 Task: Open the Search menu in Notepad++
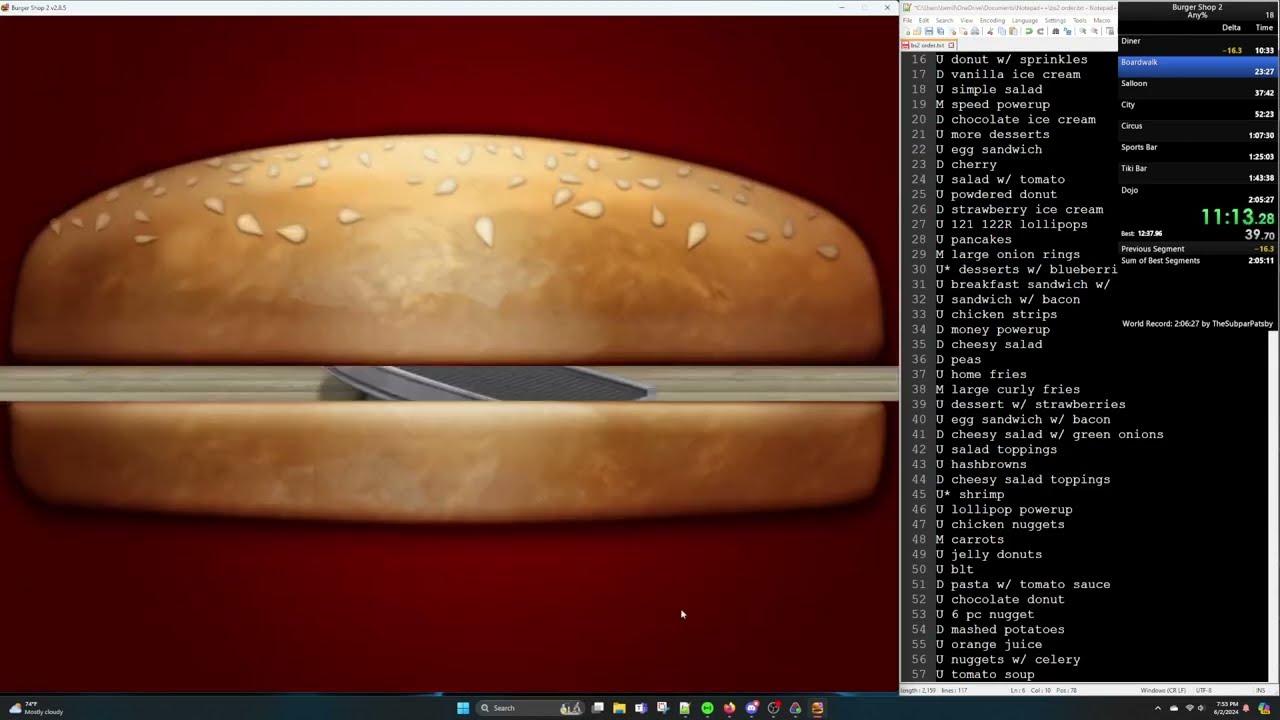tap(944, 21)
